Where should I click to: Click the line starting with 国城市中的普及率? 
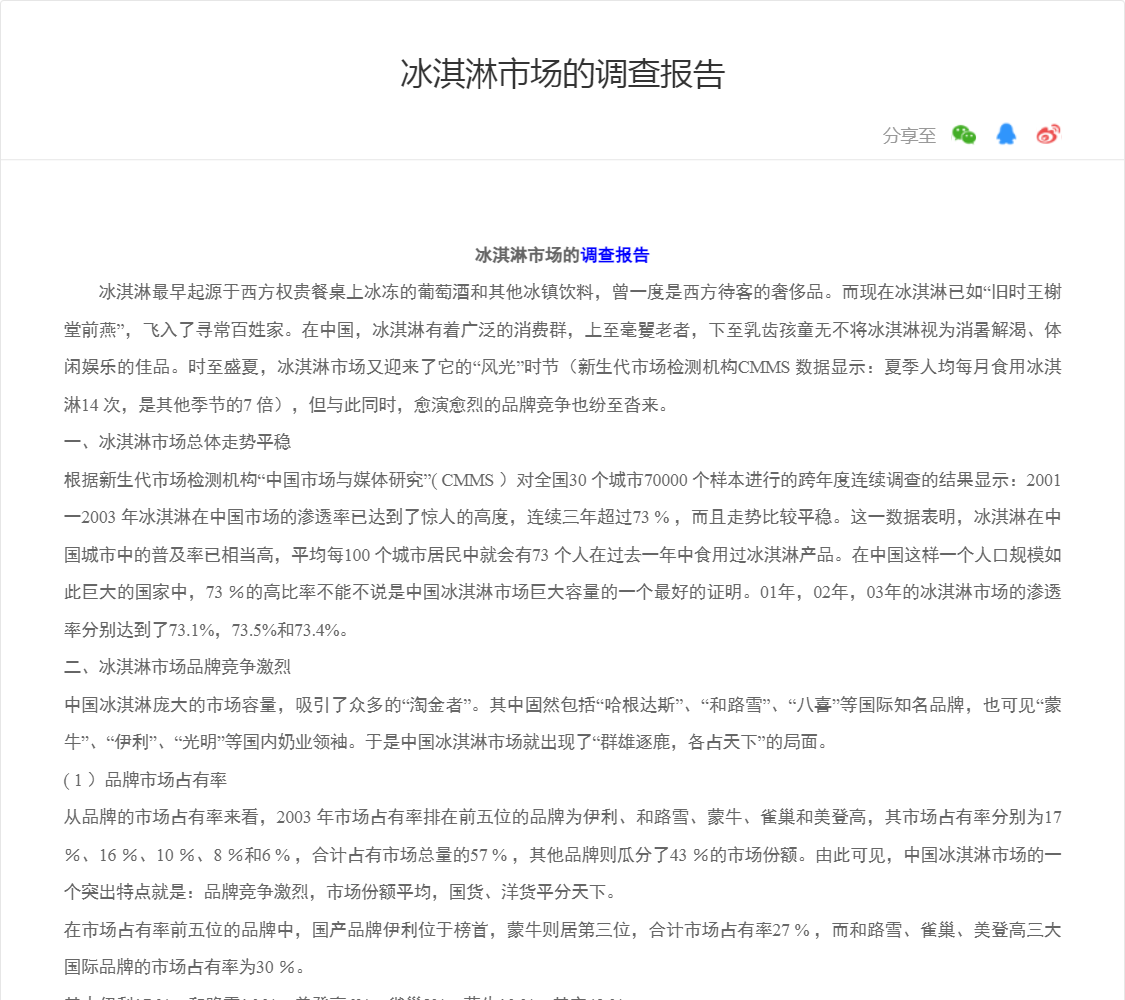(562, 555)
